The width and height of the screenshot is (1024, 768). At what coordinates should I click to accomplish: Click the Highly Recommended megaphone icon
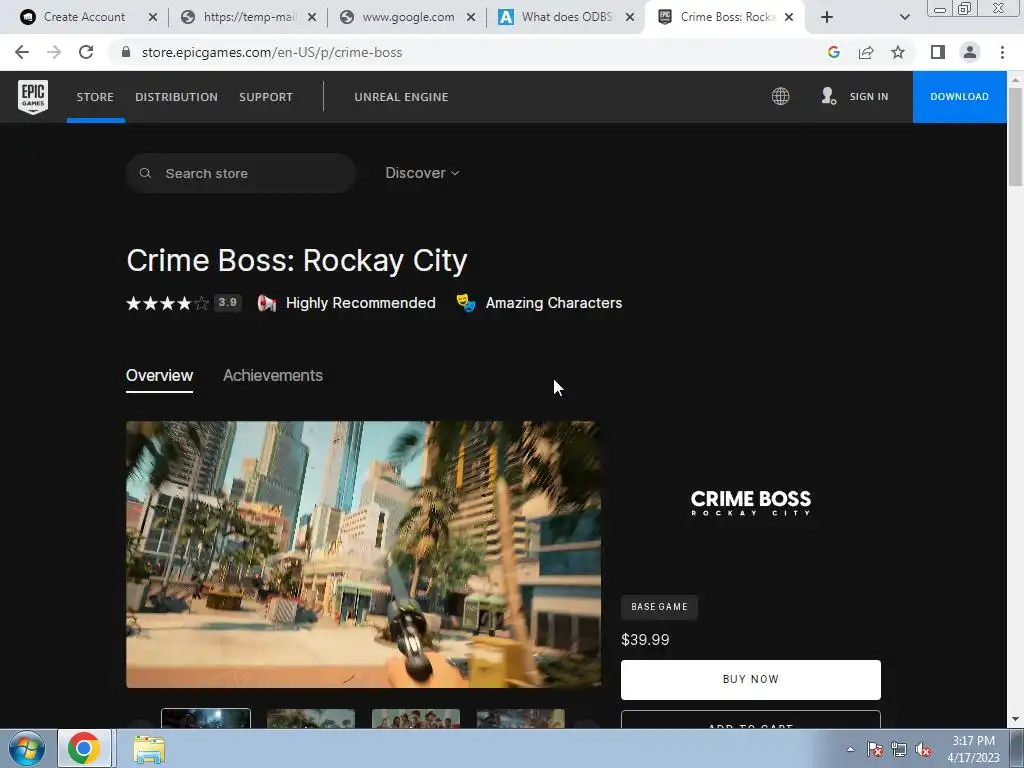coord(266,303)
